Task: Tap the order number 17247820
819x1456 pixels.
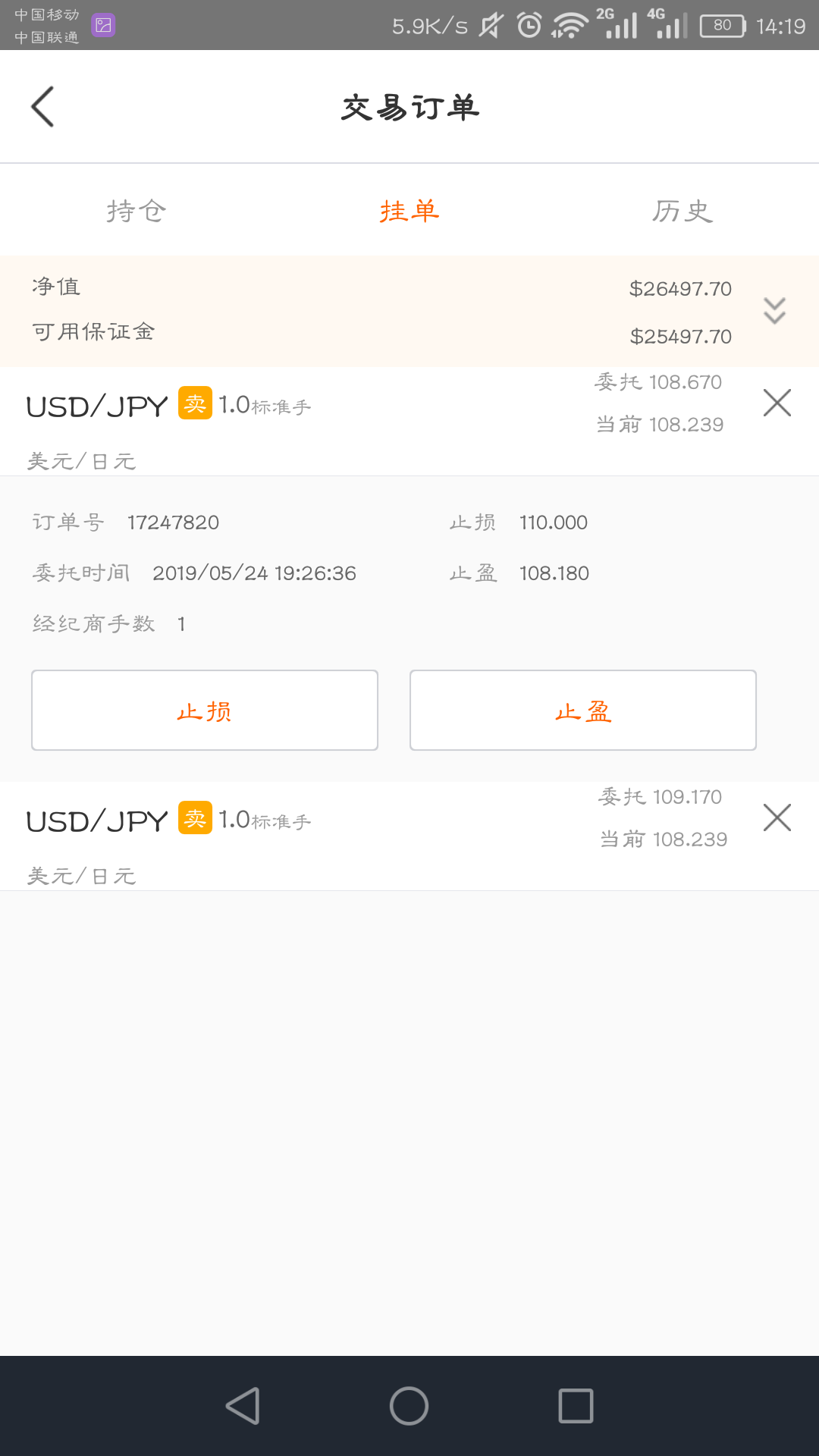Action: click(173, 522)
